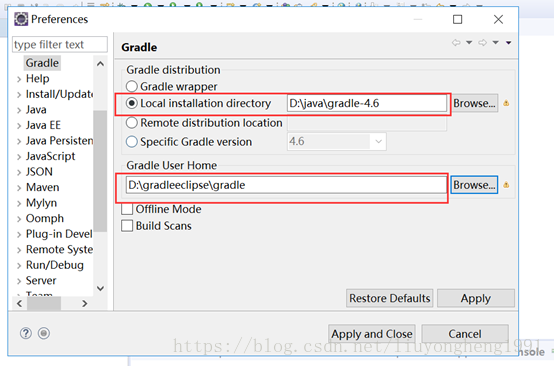
Task: Cancel the Preferences dialog
Action: [465, 334]
